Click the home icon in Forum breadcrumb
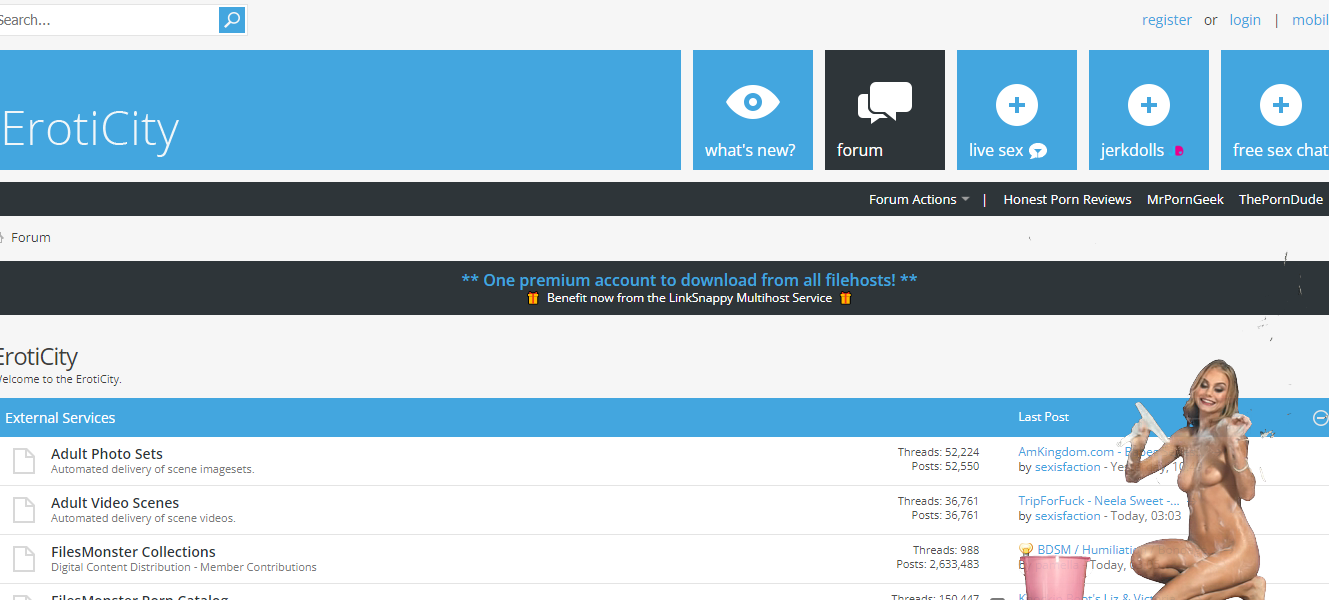Screen dimensions: 1329x600 [2, 238]
